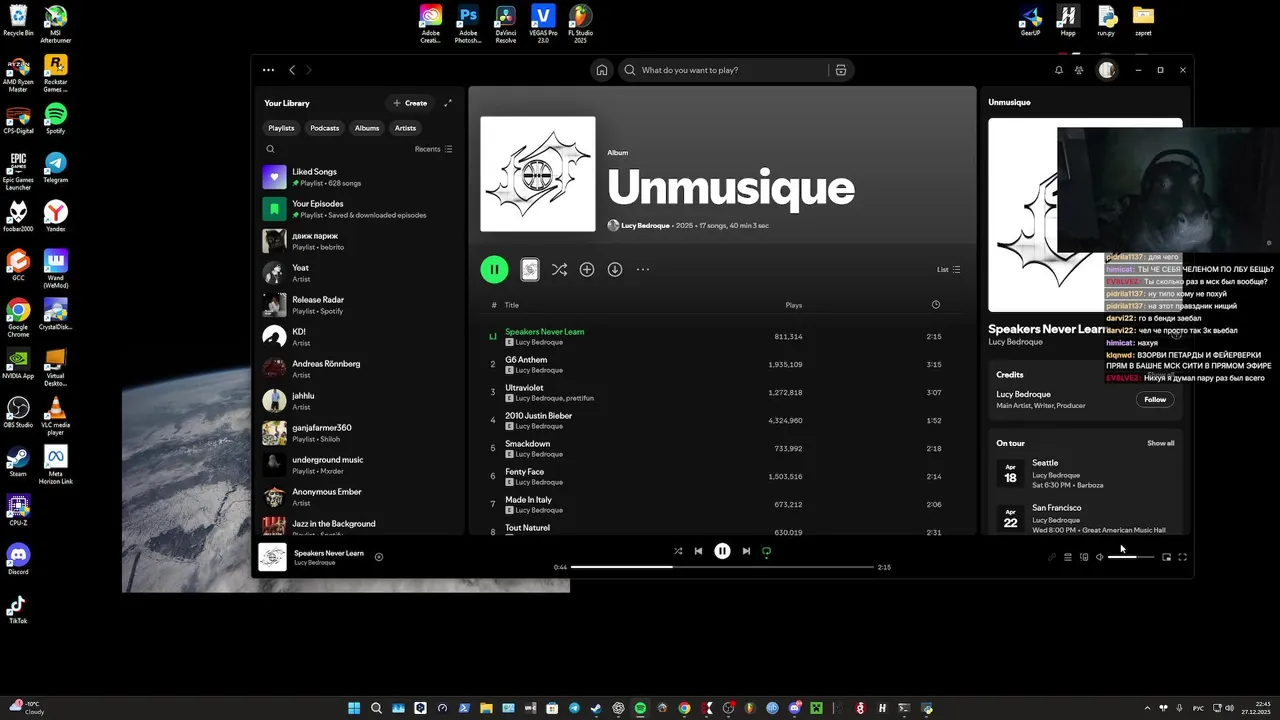
Task: Open Unmusique album cover art
Action: point(538,174)
